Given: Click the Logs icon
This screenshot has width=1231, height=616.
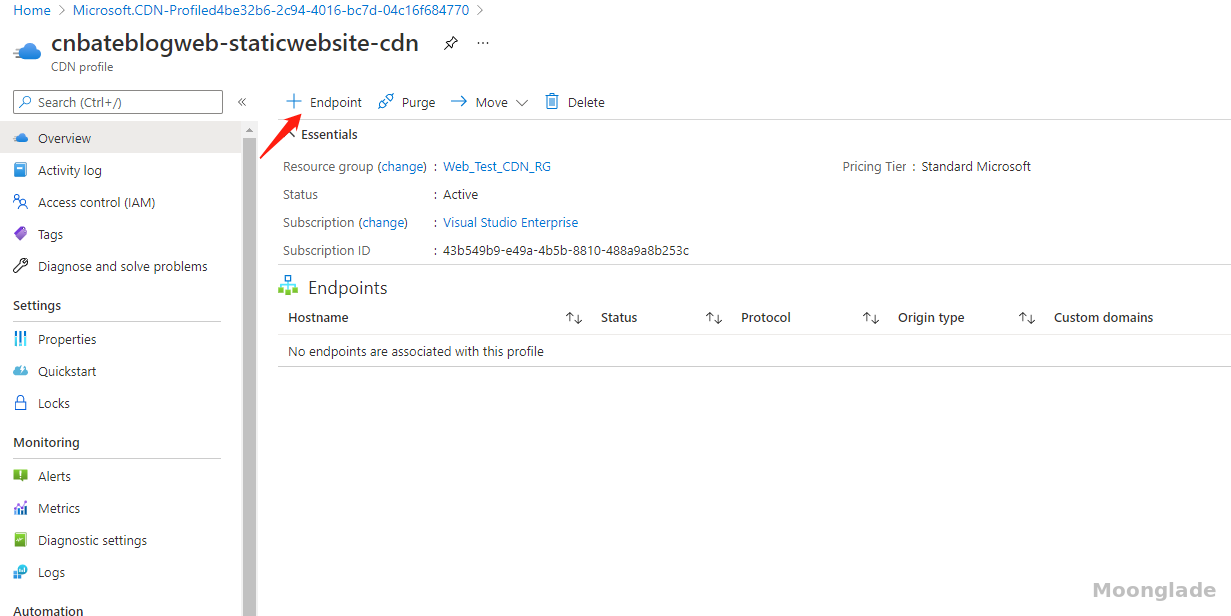Looking at the screenshot, I should coord(21,572).
